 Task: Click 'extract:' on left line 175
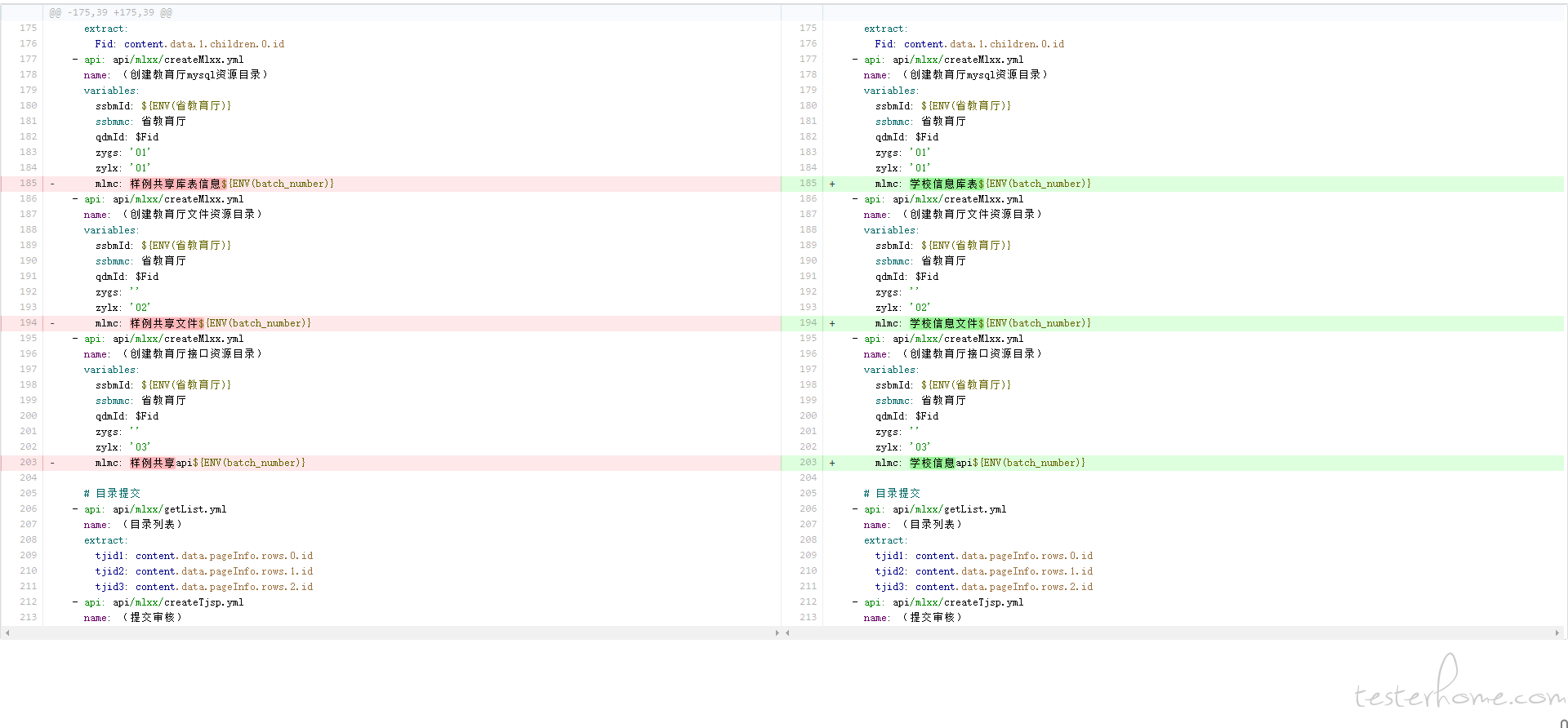(105, 29)
